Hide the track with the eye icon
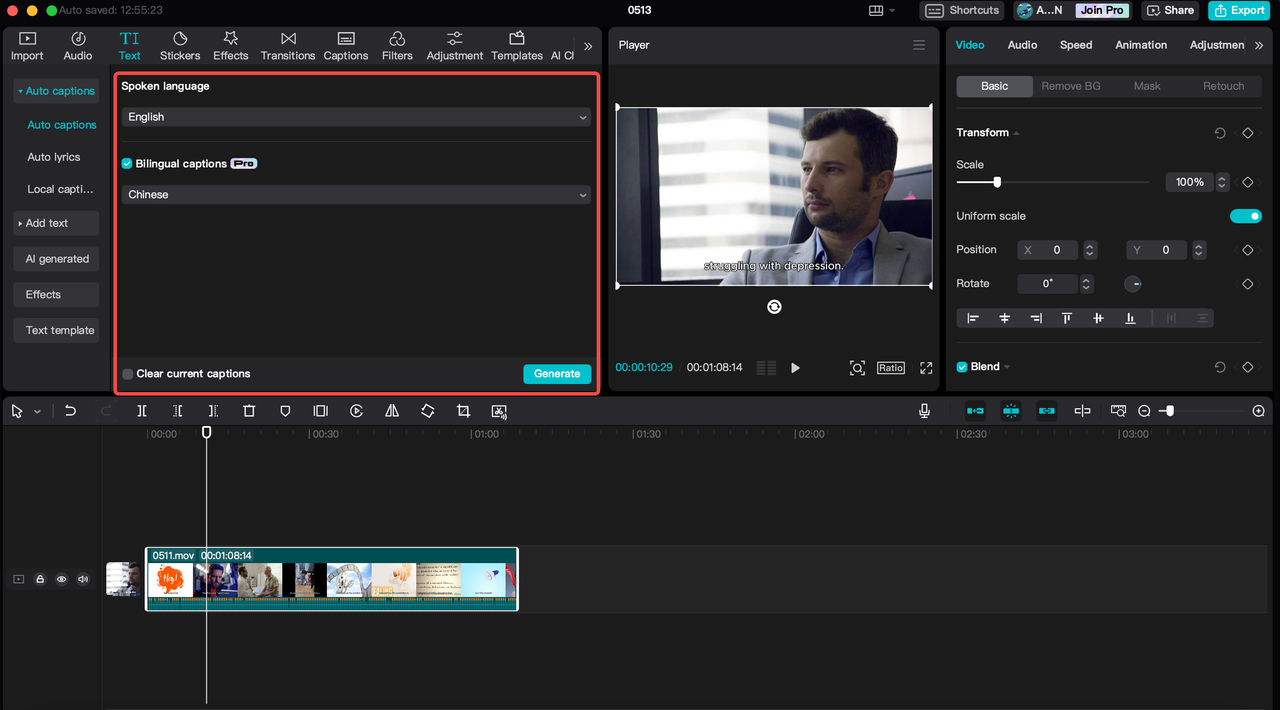Screen dimensions: 1280x710 tap(62, 579)
